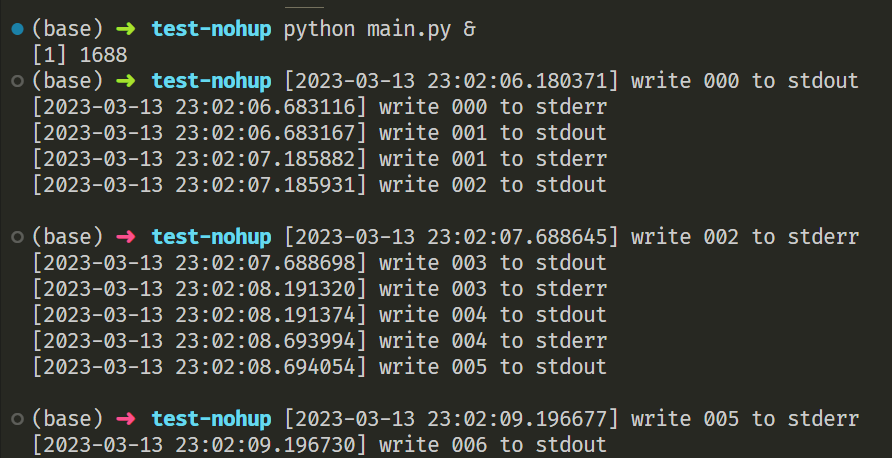Click the blue filled command decoration dot
The height and width of the screenshot is (458, 892).
pyautogui.click(x=17, y=29)
